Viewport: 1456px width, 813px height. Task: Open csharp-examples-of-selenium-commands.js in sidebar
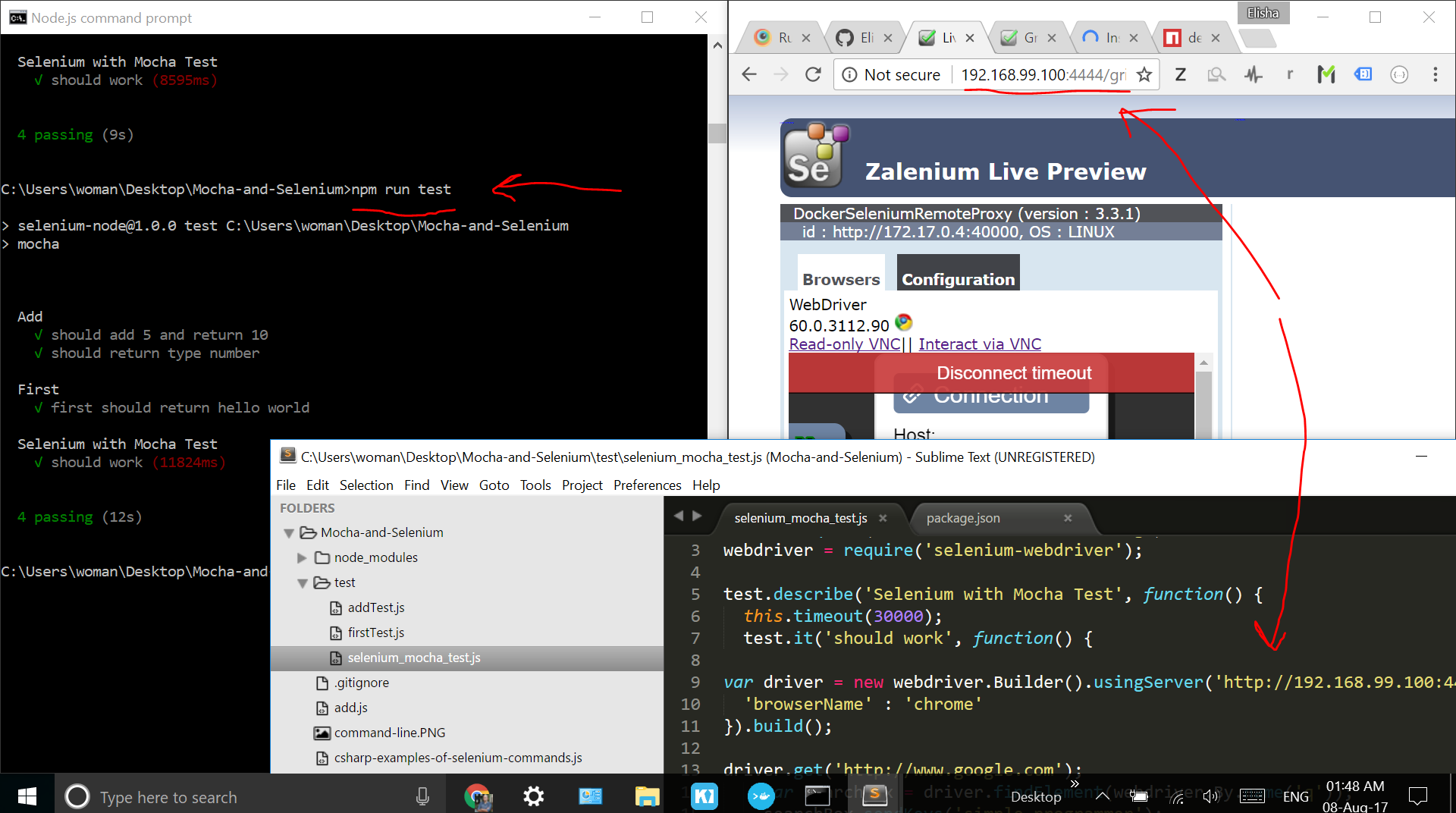[x=458, y=758]
